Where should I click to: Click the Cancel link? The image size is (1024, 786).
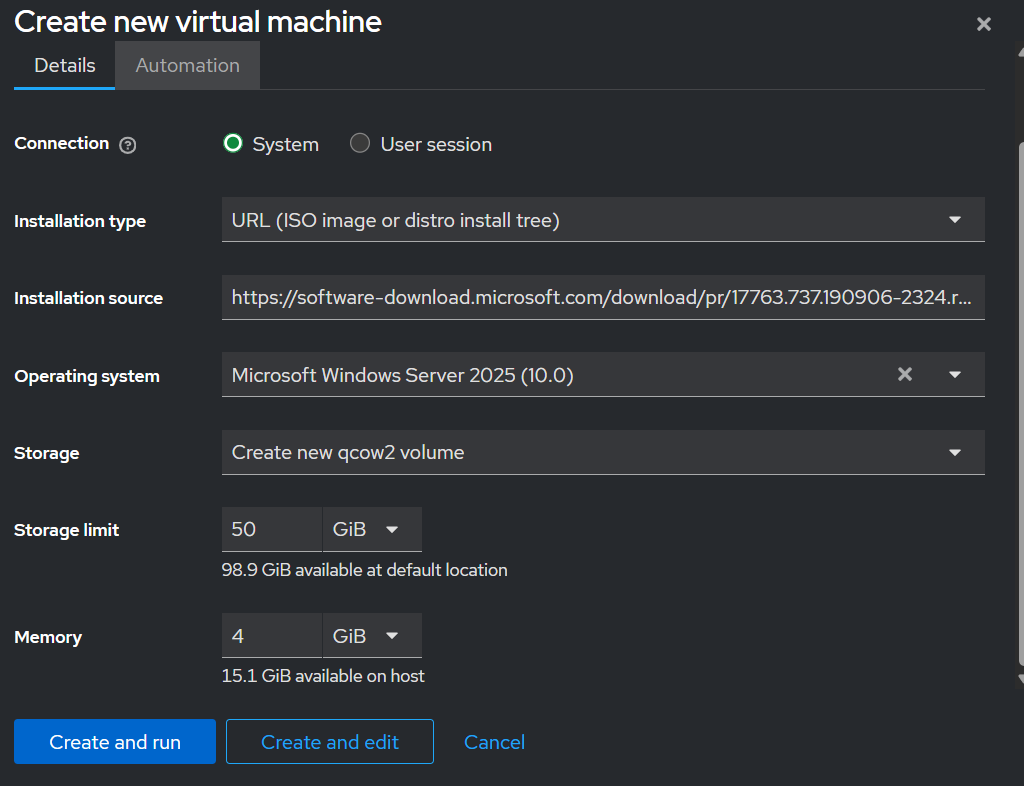494,742
